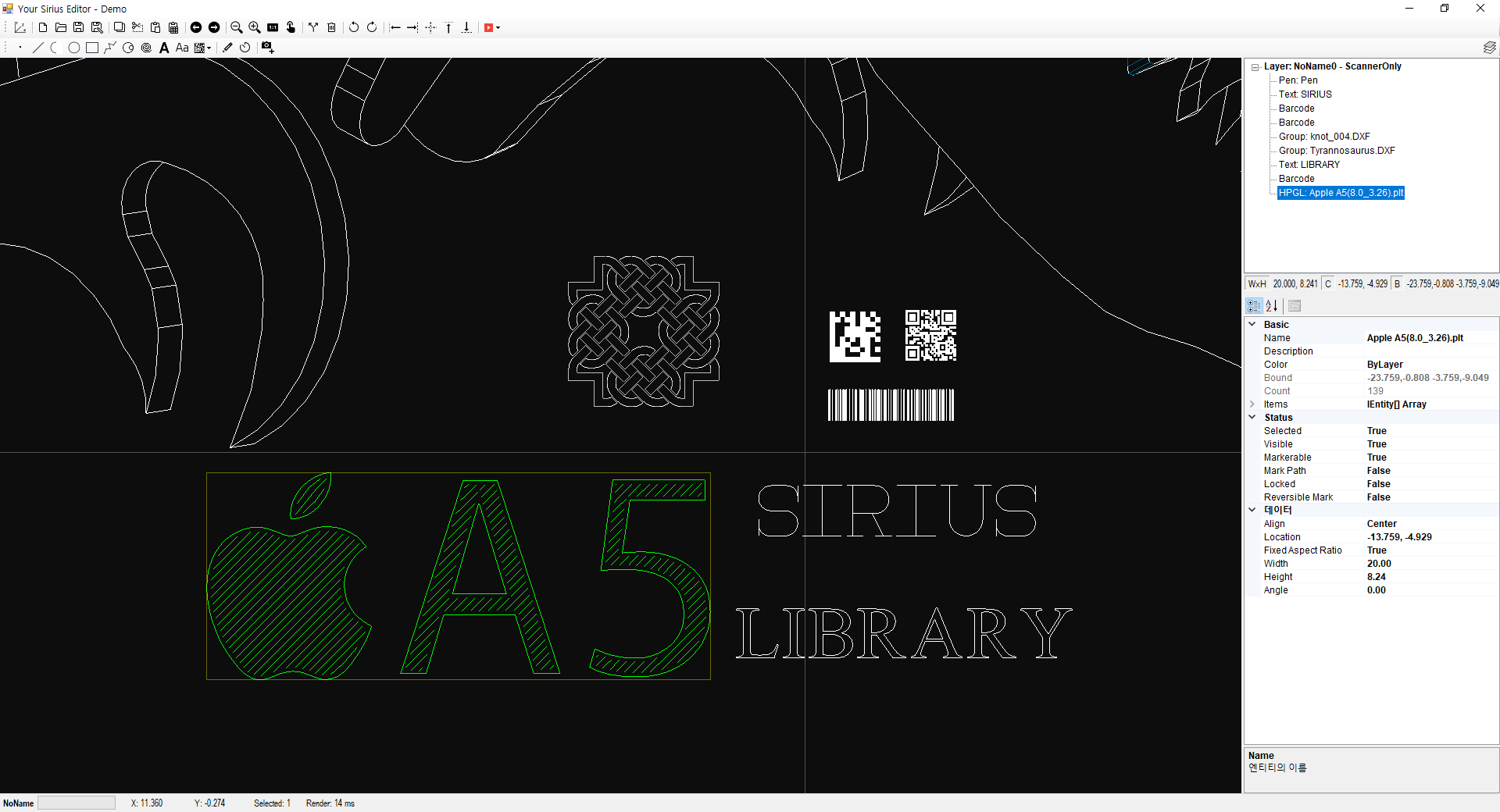Open the layers stack icon at top right
The image size is (1500, 812).
(x=1489, y=48)
